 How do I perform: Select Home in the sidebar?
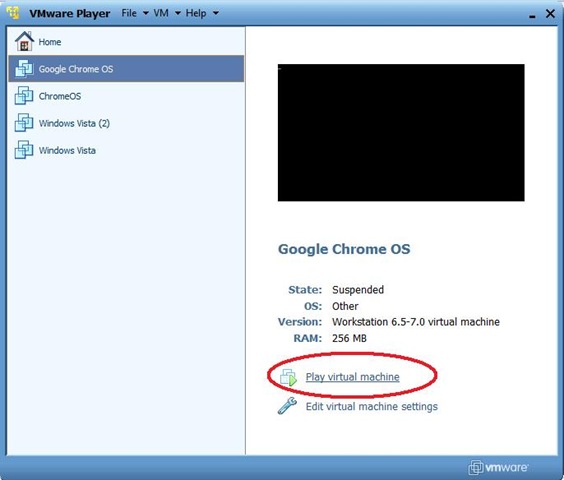(x=126, y=41)
